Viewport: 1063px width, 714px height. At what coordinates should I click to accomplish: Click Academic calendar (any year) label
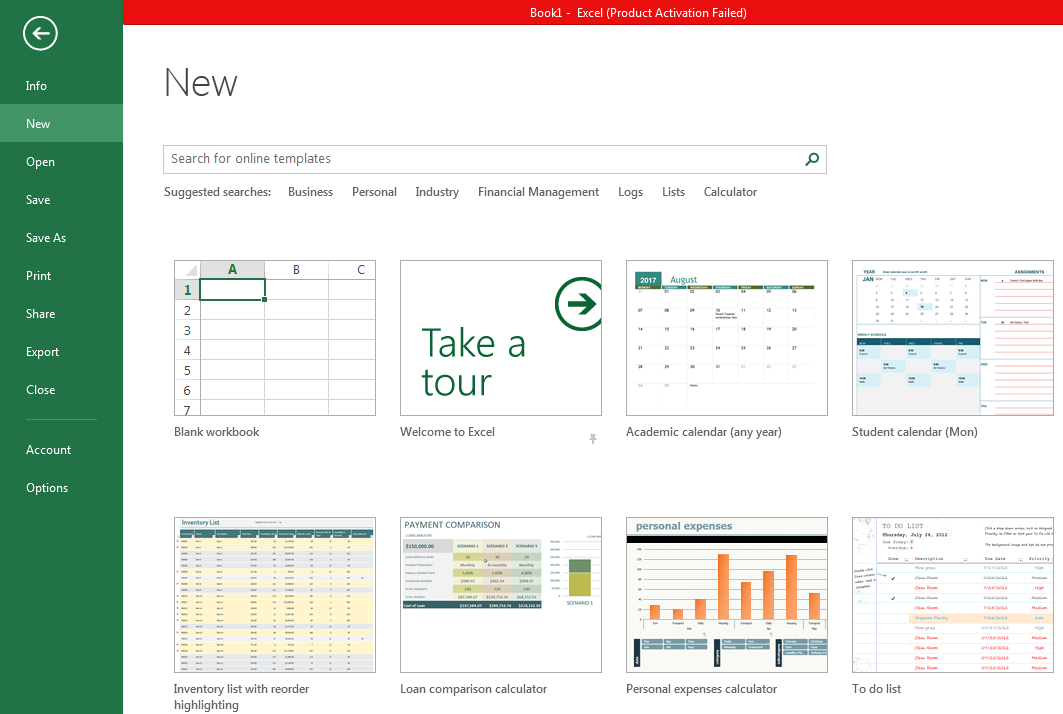[x=704, y=432]
